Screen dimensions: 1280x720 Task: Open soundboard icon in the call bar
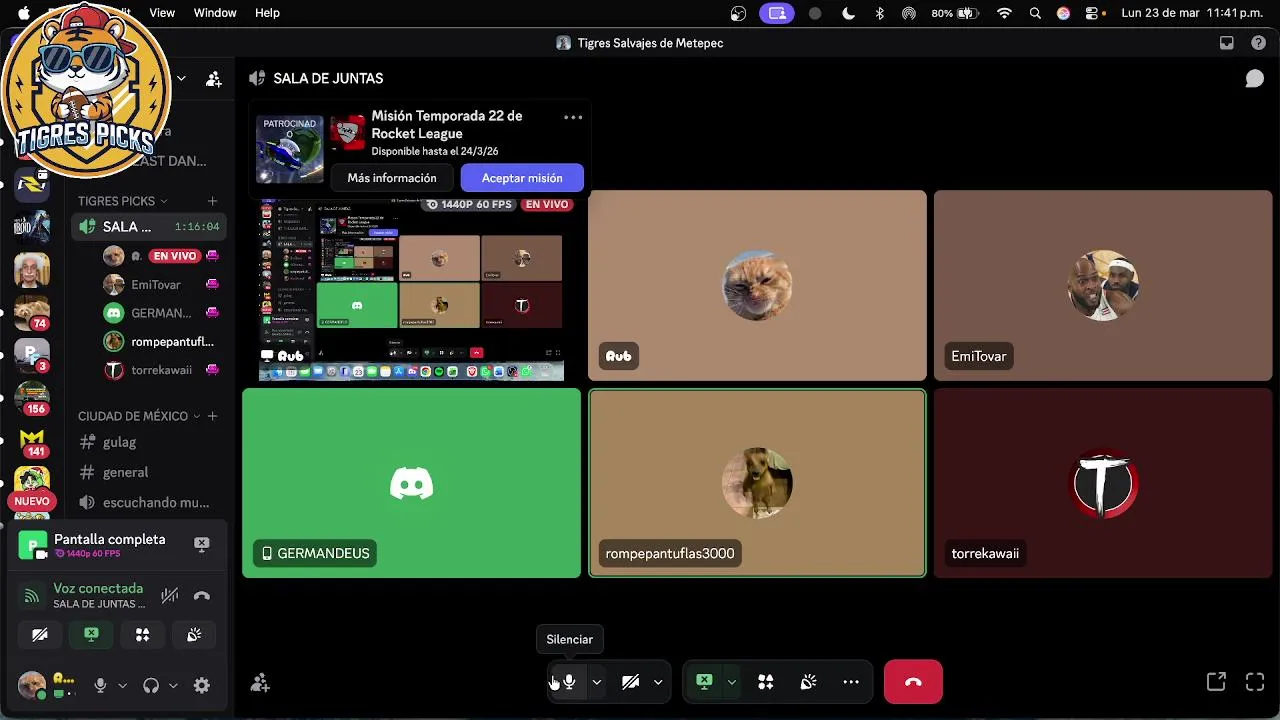[808, 682]
